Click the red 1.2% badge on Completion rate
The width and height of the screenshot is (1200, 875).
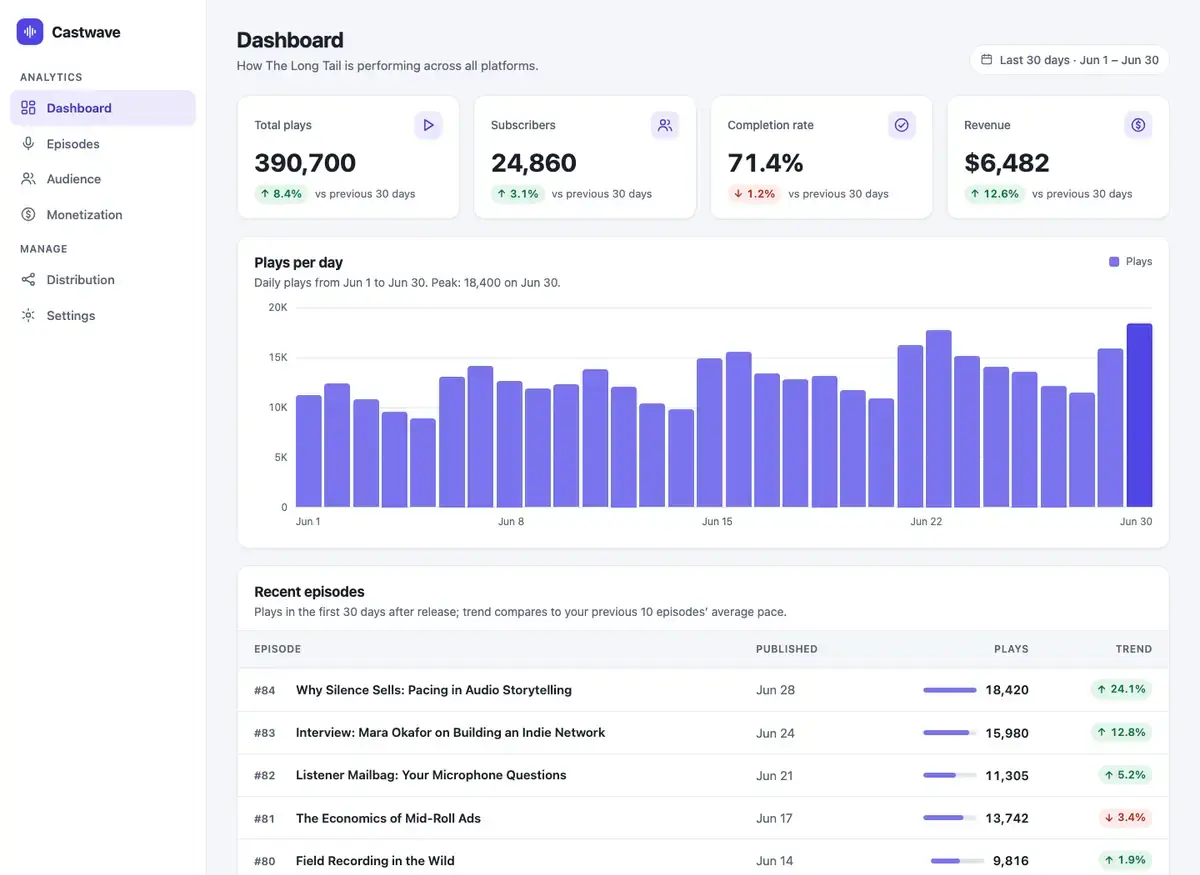click(754, 194)
